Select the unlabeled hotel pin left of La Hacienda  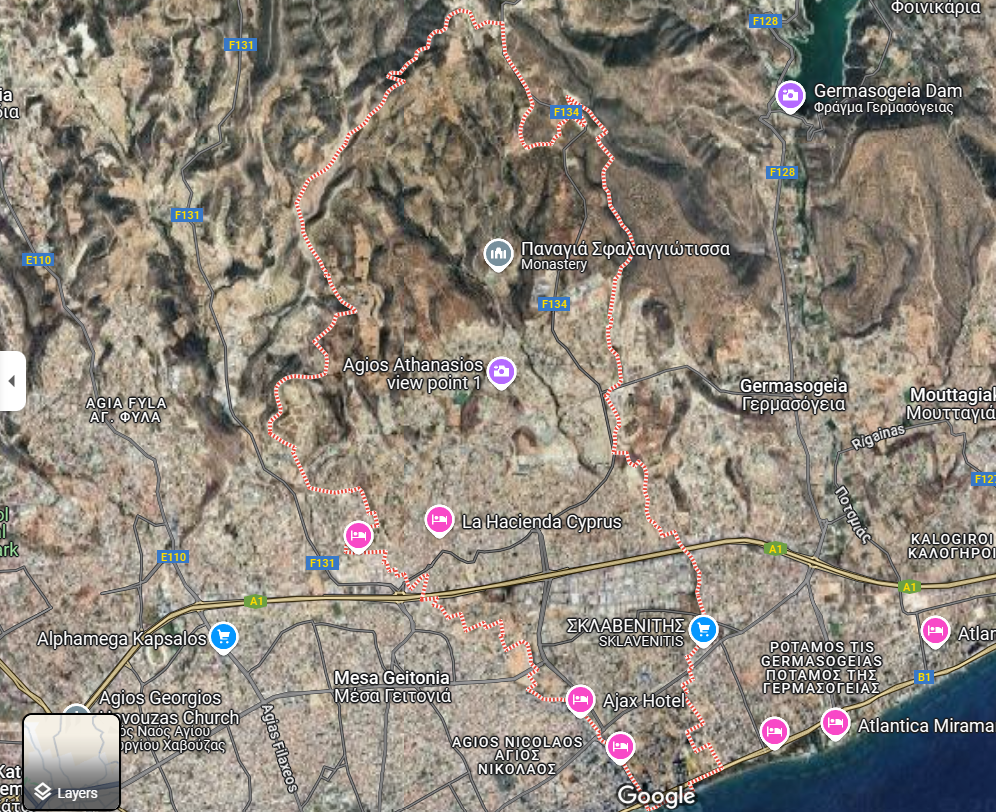[358, 536]
